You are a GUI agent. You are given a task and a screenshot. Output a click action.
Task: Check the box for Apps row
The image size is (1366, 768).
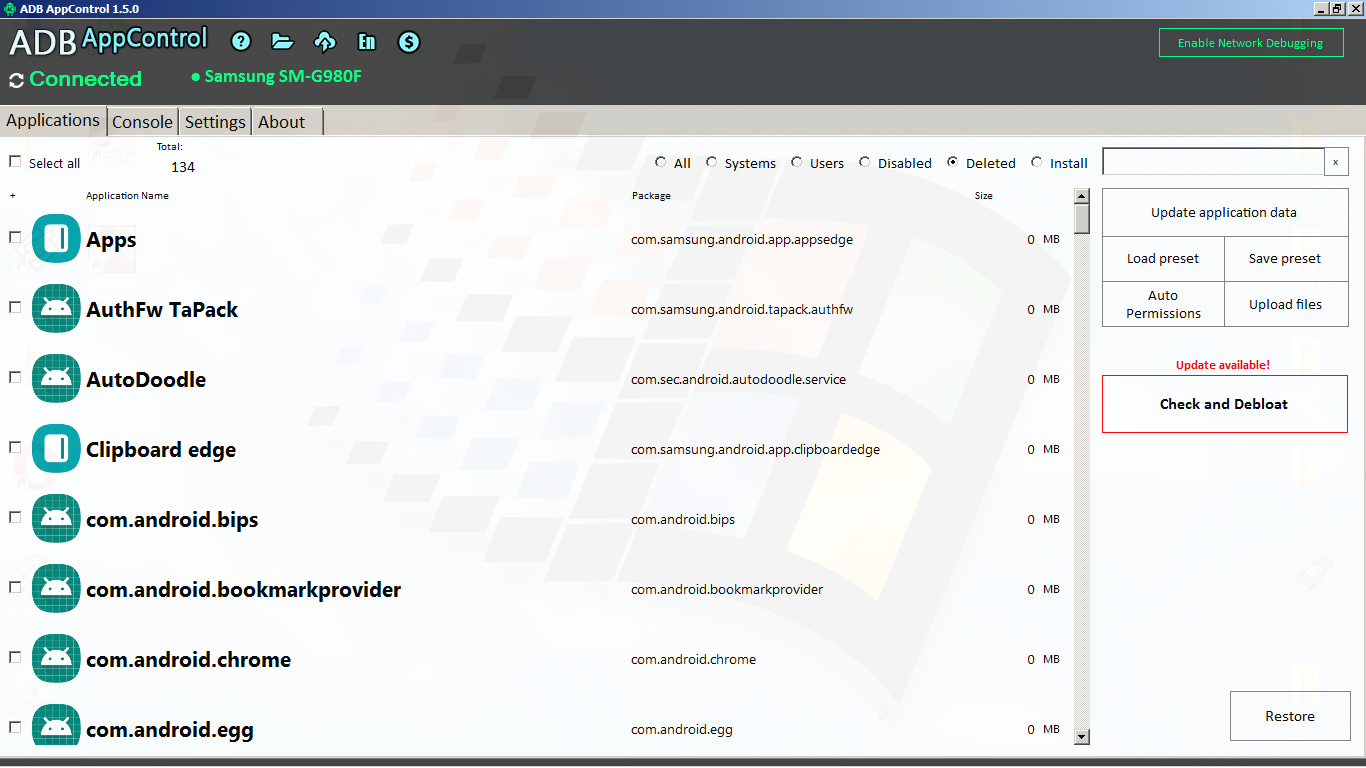tap(15, 237)
